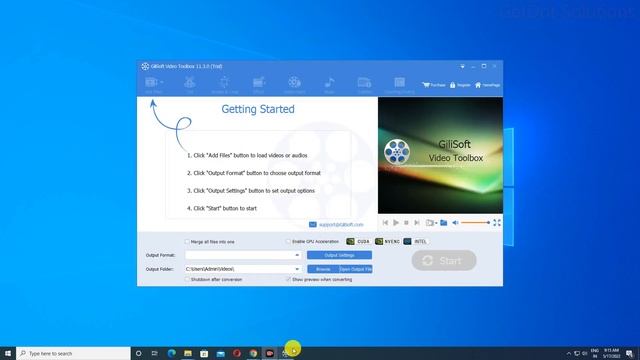640x360 pixels.
Task: Open the Watermark tool
Action: coord(294,83)
